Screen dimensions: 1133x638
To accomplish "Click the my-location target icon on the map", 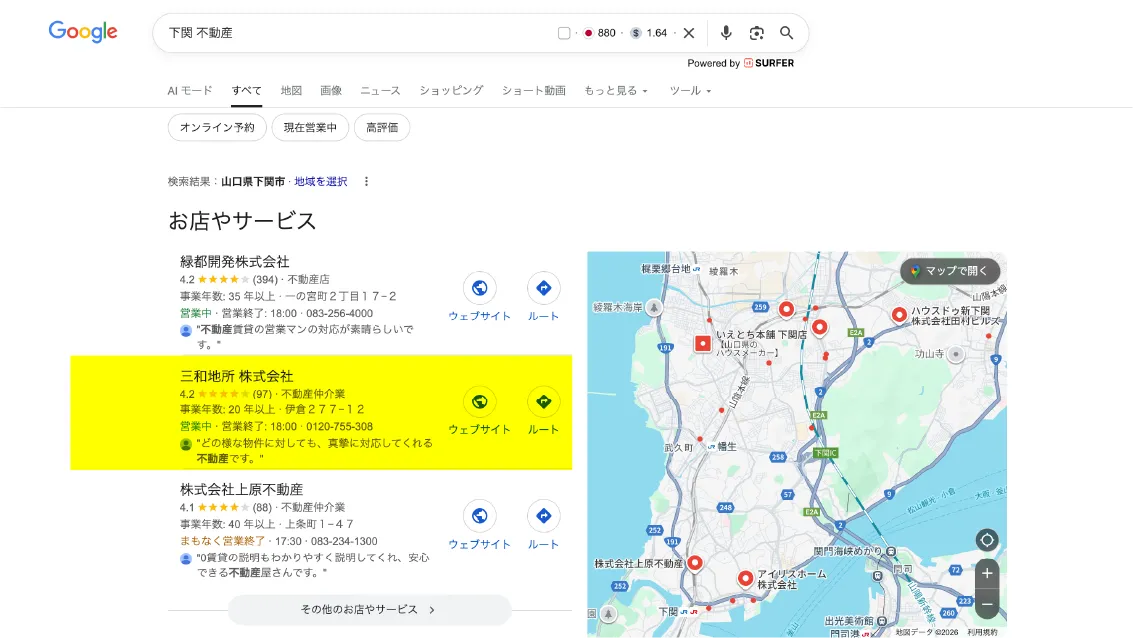I will tap(987, 539).
